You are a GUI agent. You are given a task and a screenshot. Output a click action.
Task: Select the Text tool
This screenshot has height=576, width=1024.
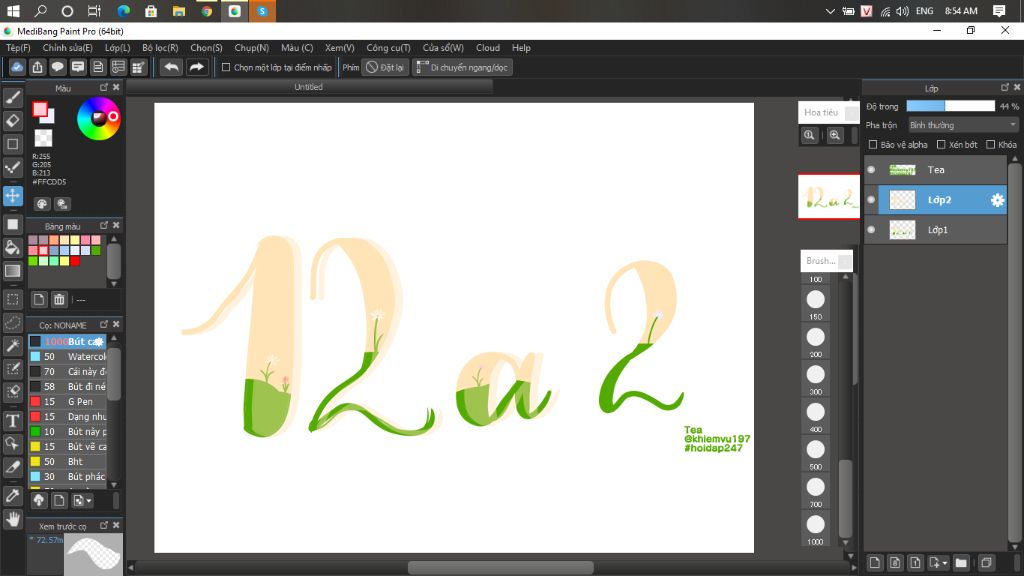click(12, 420)
